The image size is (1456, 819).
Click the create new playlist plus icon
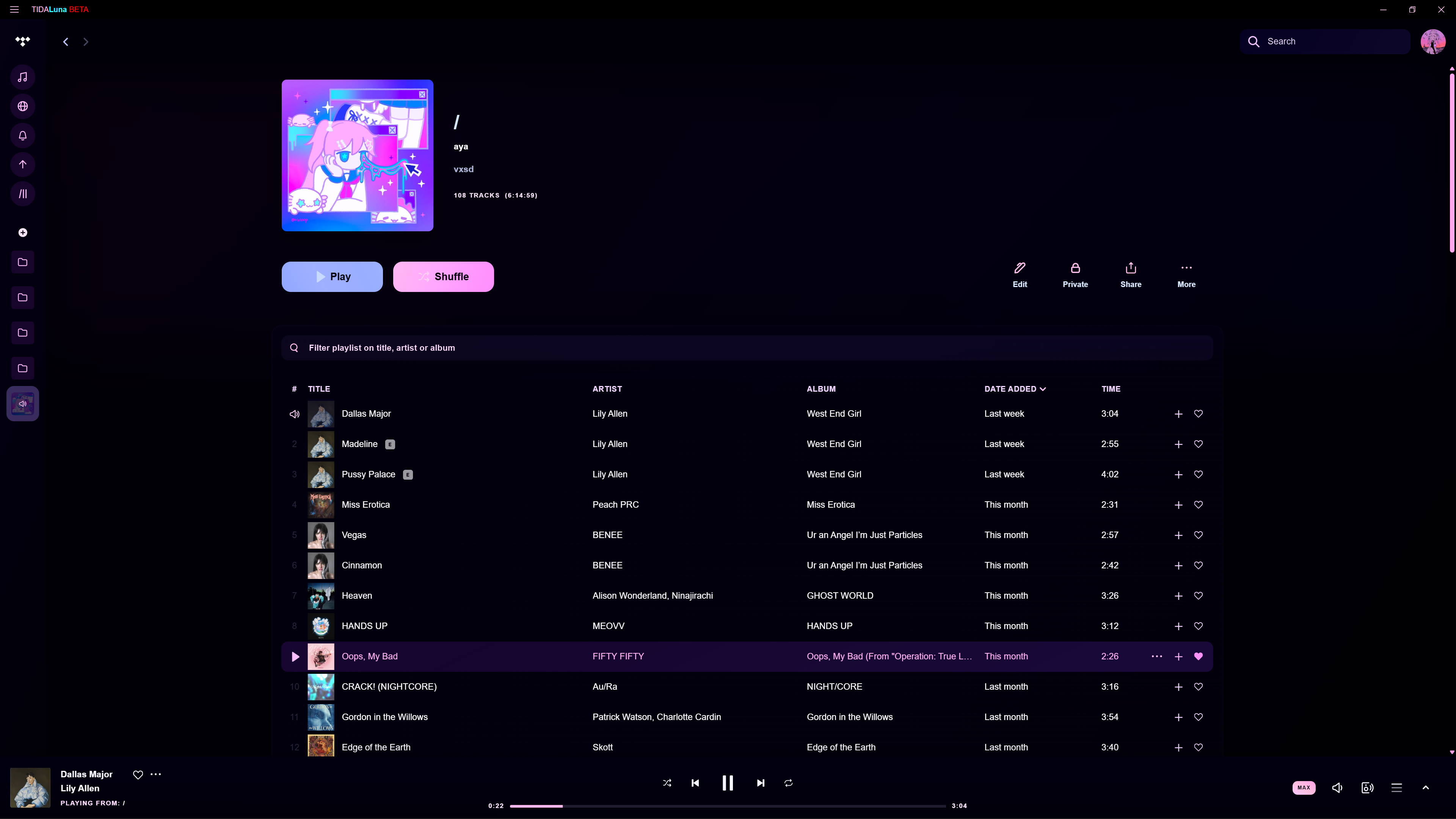point(23,233)
